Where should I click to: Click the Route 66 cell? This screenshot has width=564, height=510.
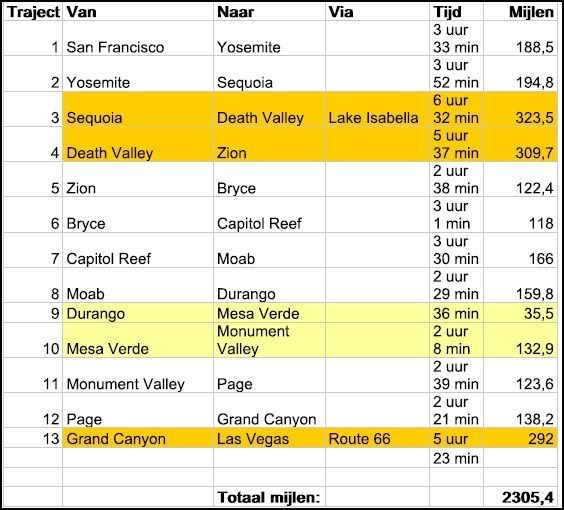click(377, 438)
